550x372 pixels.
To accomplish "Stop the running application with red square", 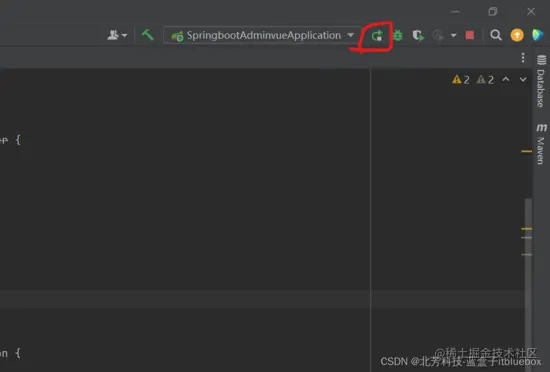I will tap(470, 35).
